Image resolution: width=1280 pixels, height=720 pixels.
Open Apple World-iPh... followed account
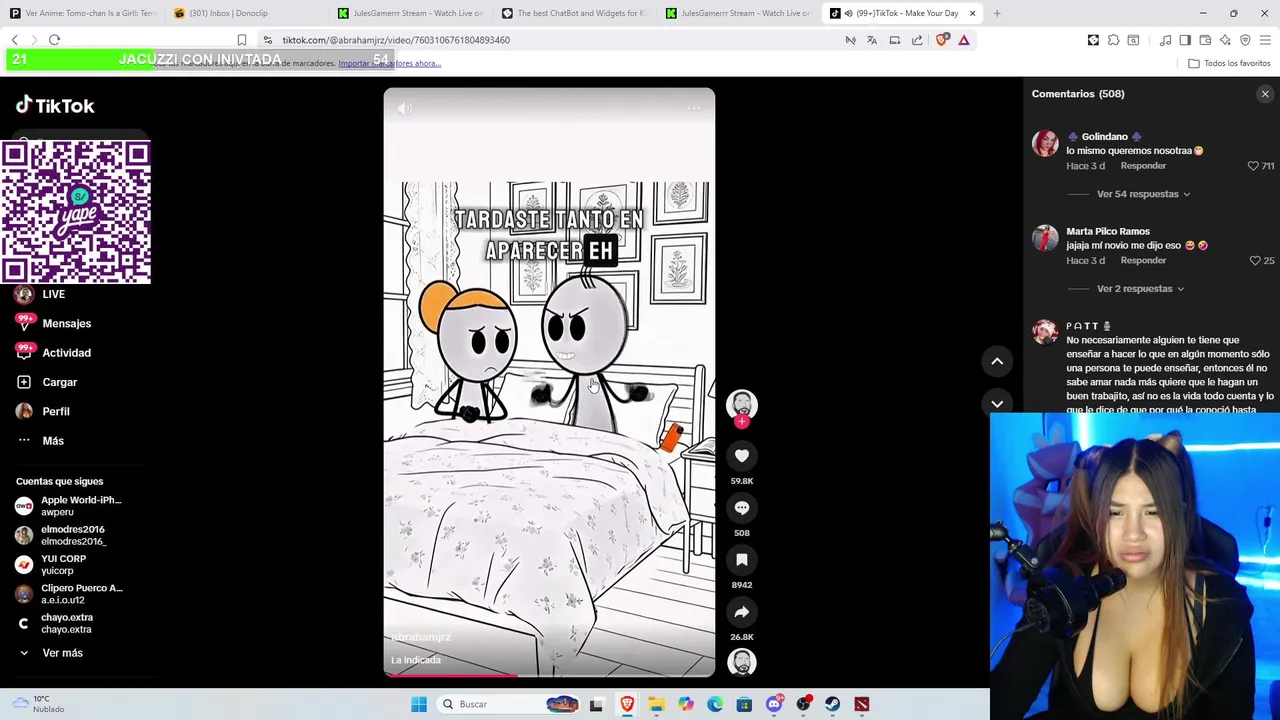click(69, 506)
